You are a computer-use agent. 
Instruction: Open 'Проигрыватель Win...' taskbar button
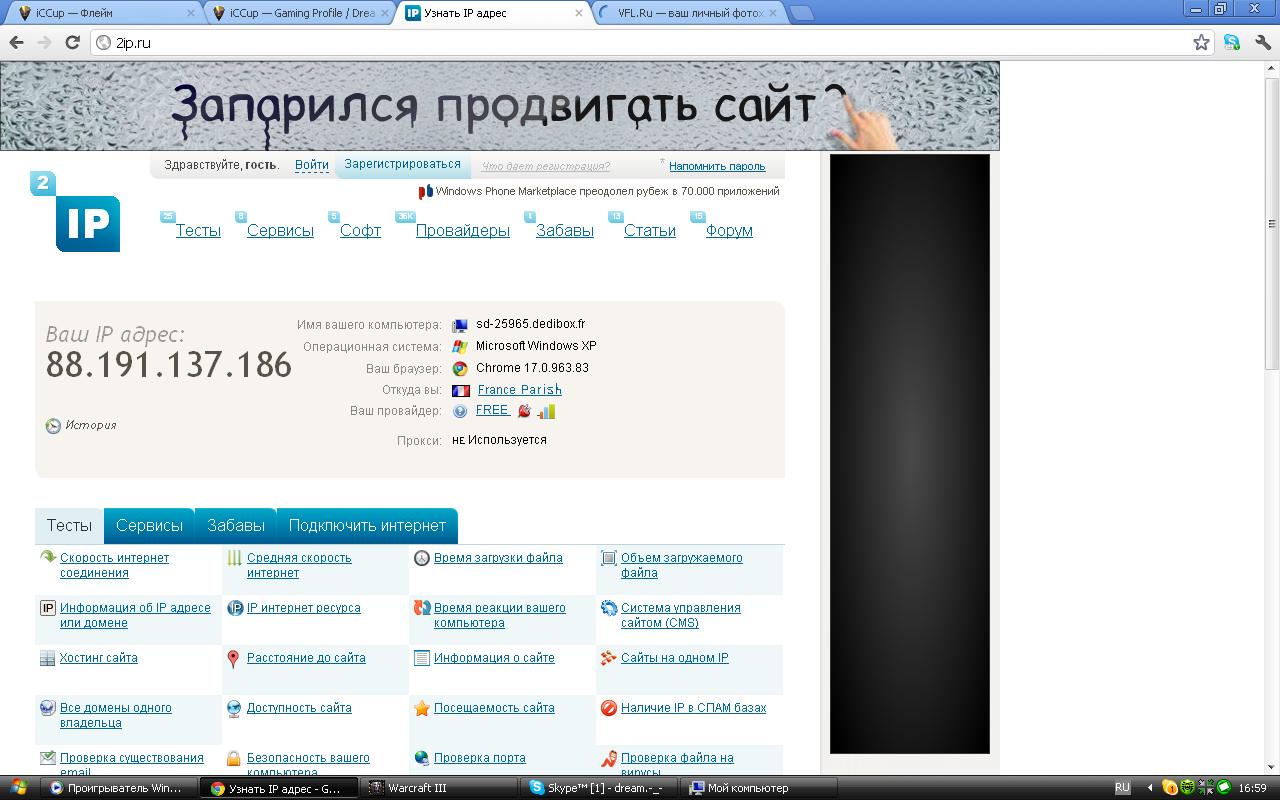click(x=119, y=788)
